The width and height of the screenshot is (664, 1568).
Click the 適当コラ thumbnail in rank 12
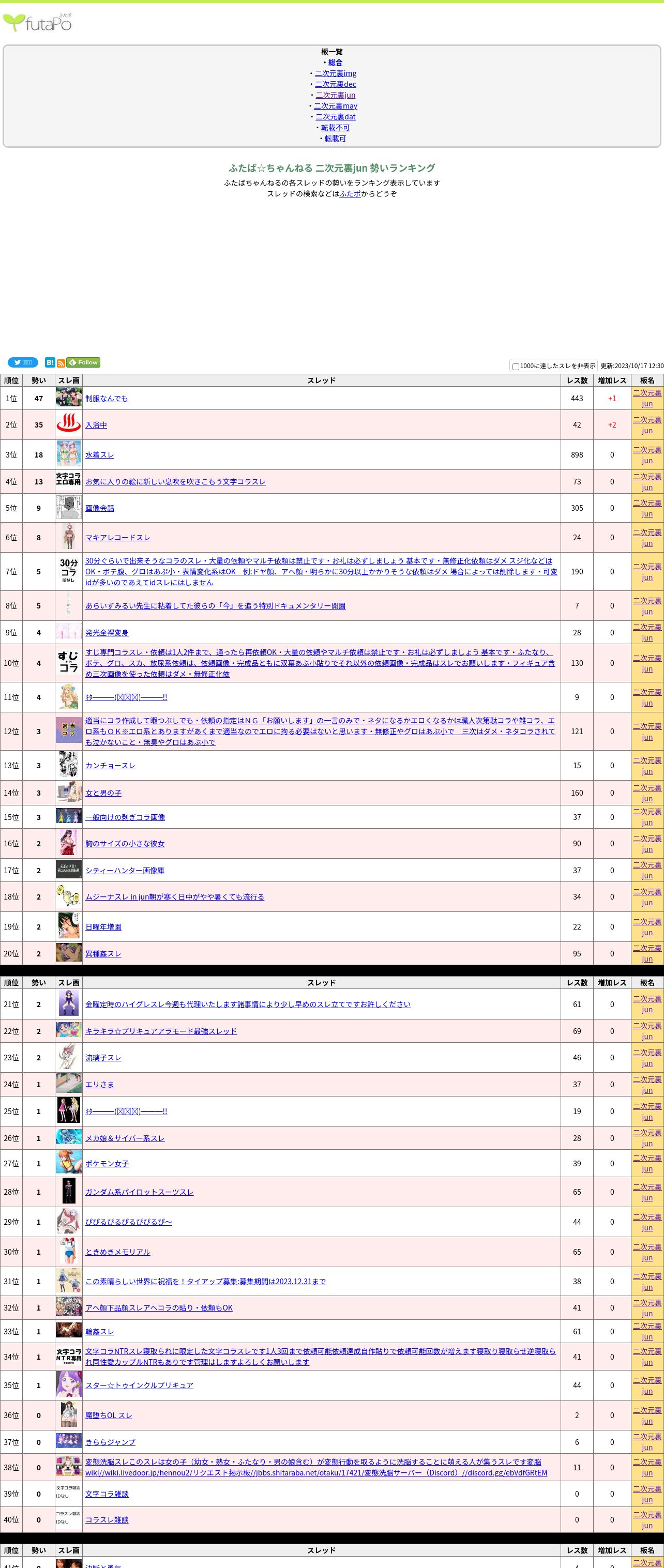(x=69, y=730)
